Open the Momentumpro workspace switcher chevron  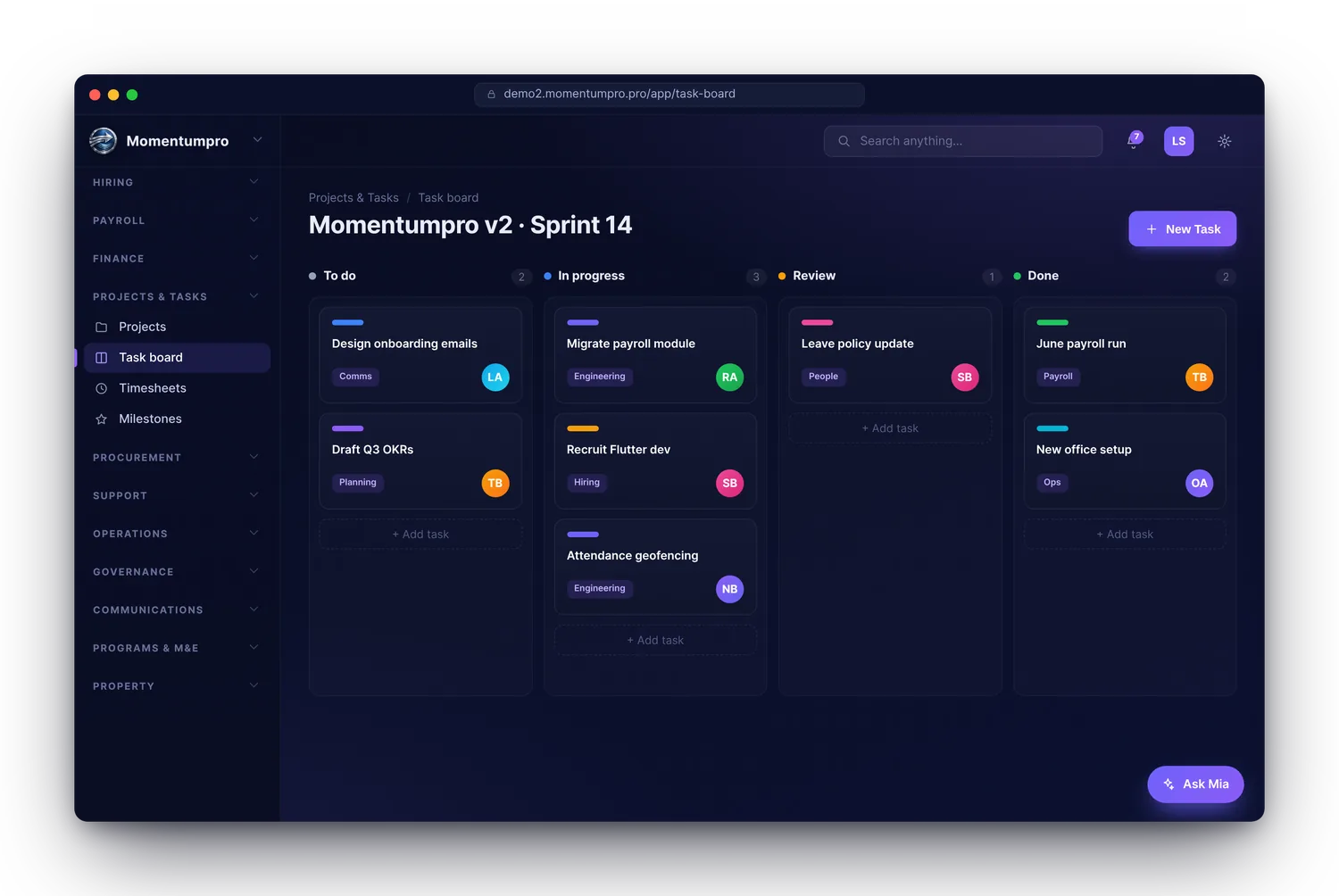click(x=257, y=140)
